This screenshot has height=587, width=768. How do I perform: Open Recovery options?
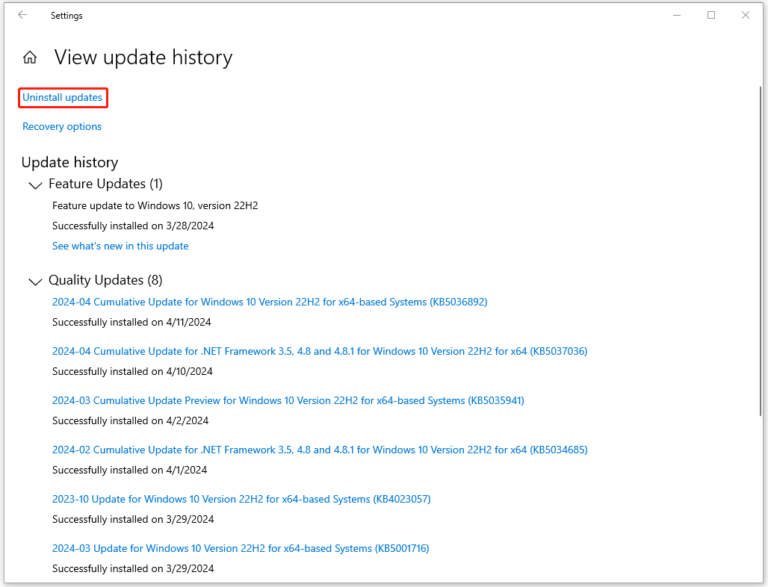pyautogui.click(x=62, y=127)
